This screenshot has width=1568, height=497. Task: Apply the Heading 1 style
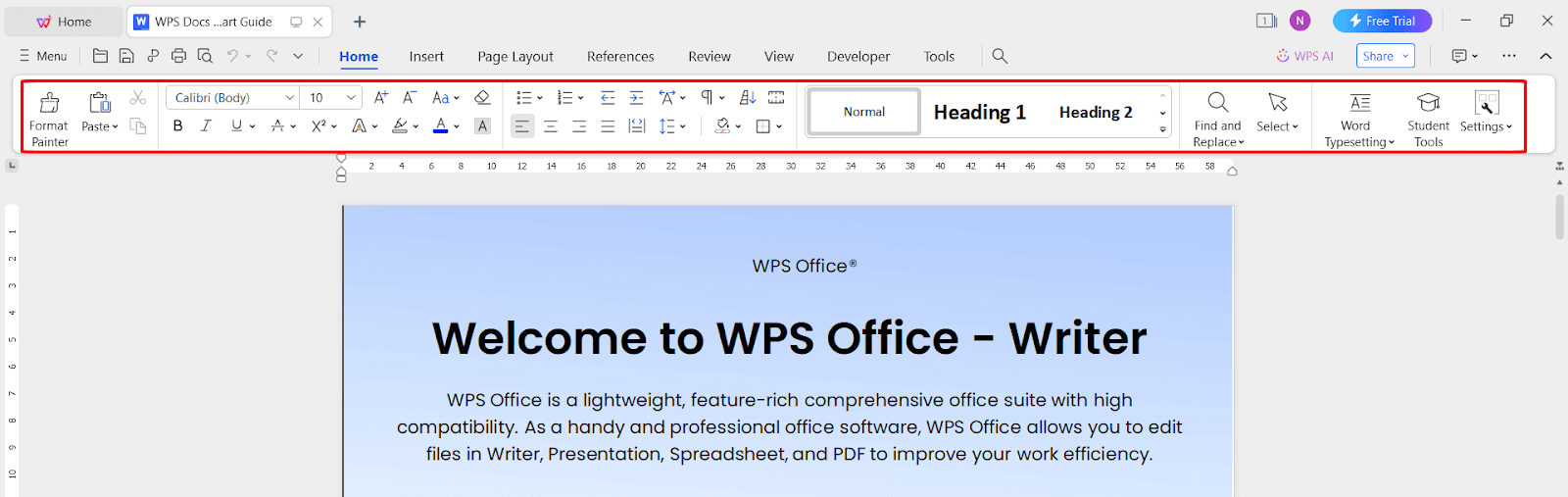coord(979,112)
